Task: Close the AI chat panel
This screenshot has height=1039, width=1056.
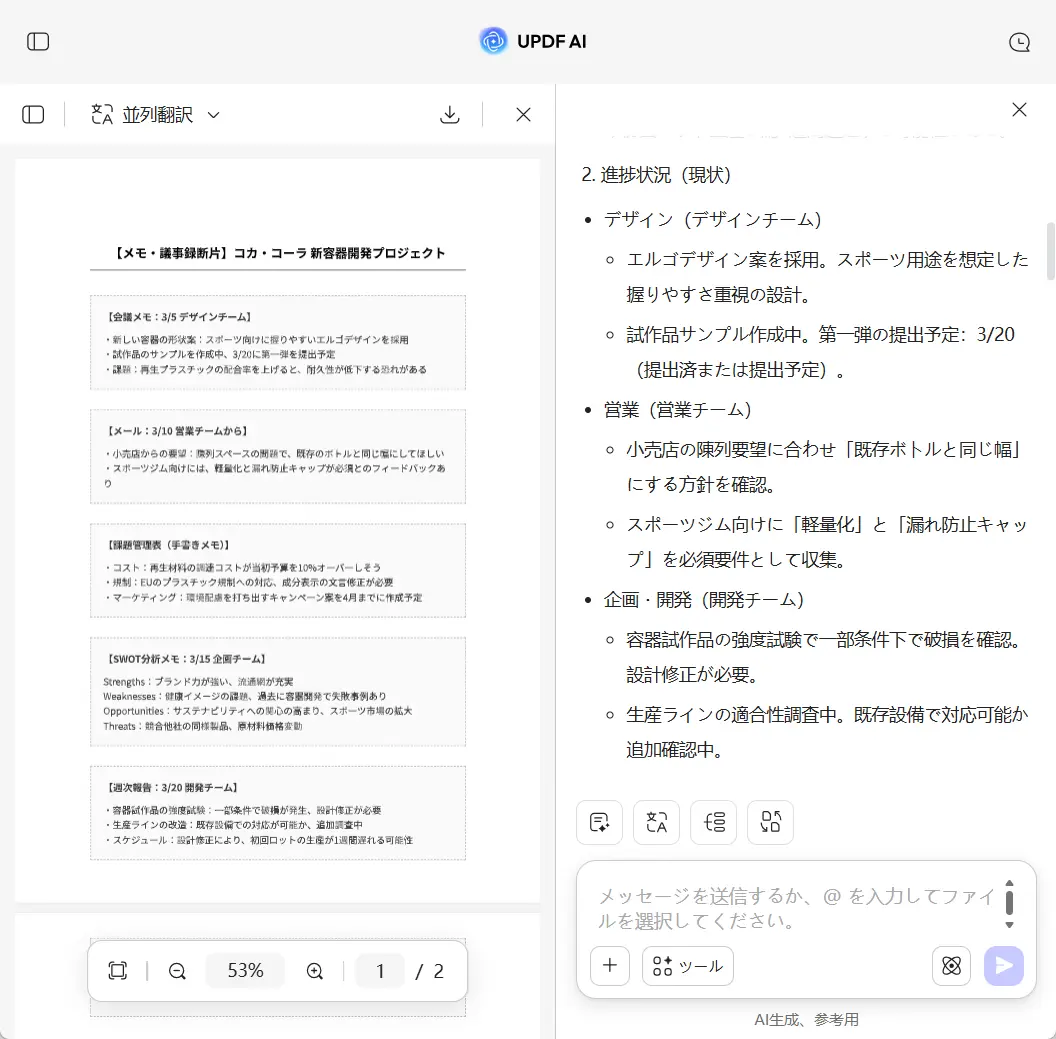Action: [1019, 110]
